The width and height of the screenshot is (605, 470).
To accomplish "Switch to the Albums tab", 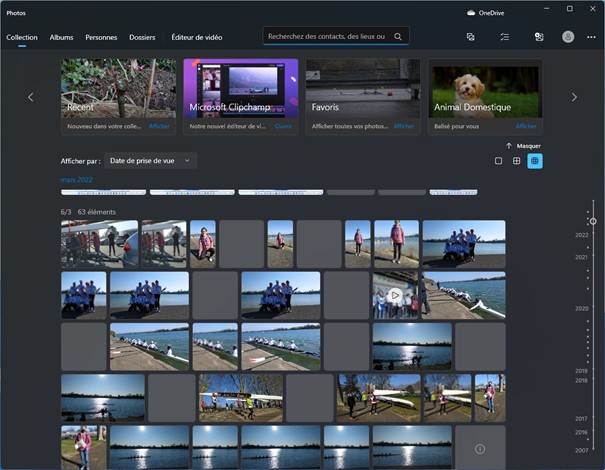I will [x=61, y=37].
